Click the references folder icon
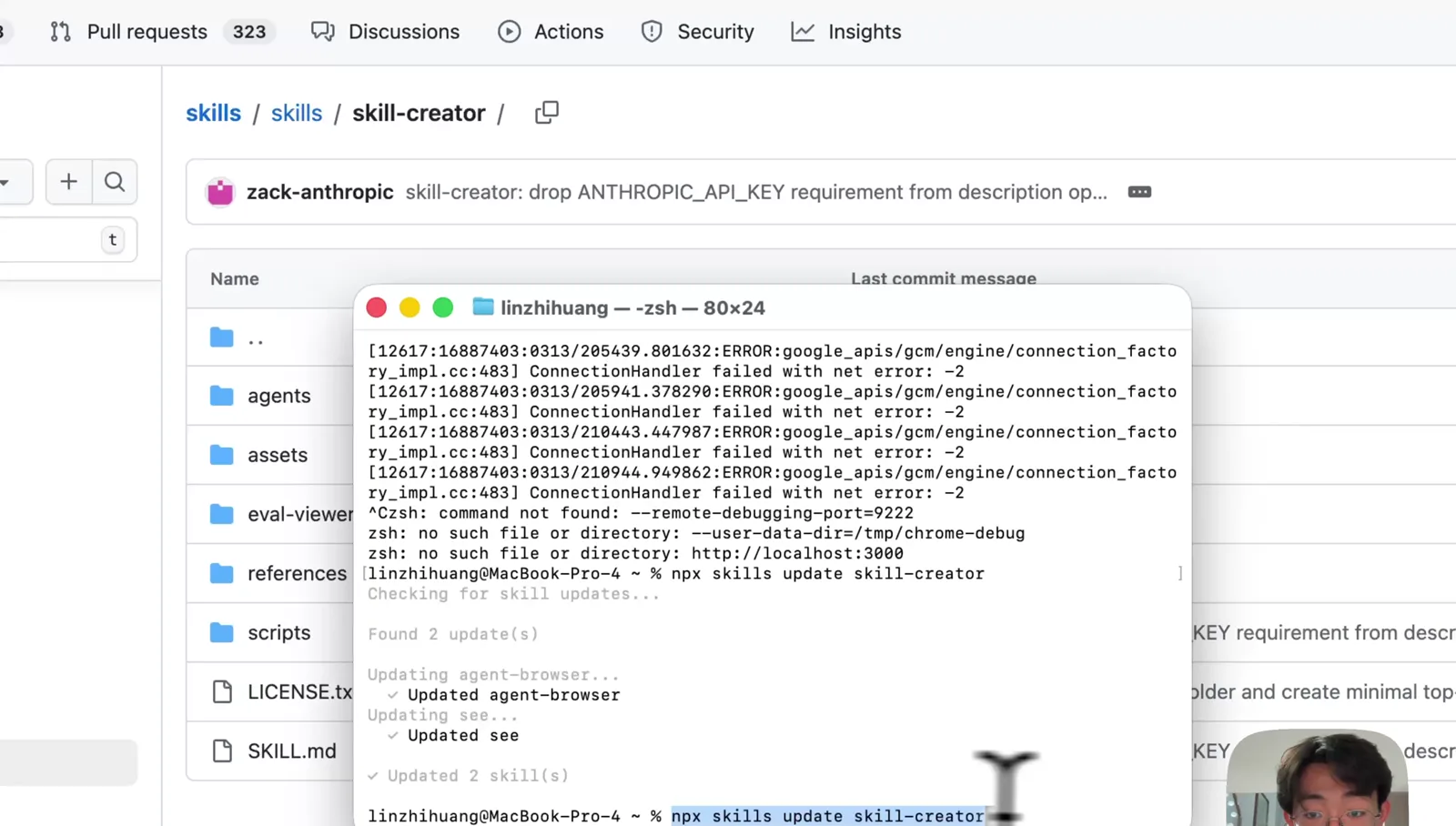This screenshot has width=1456, height=826. click(x=222, y=573)
